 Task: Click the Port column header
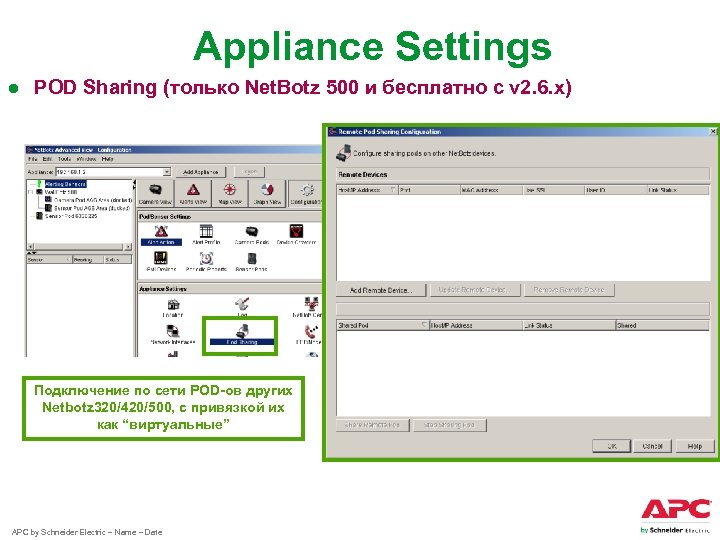coord(429,190)
